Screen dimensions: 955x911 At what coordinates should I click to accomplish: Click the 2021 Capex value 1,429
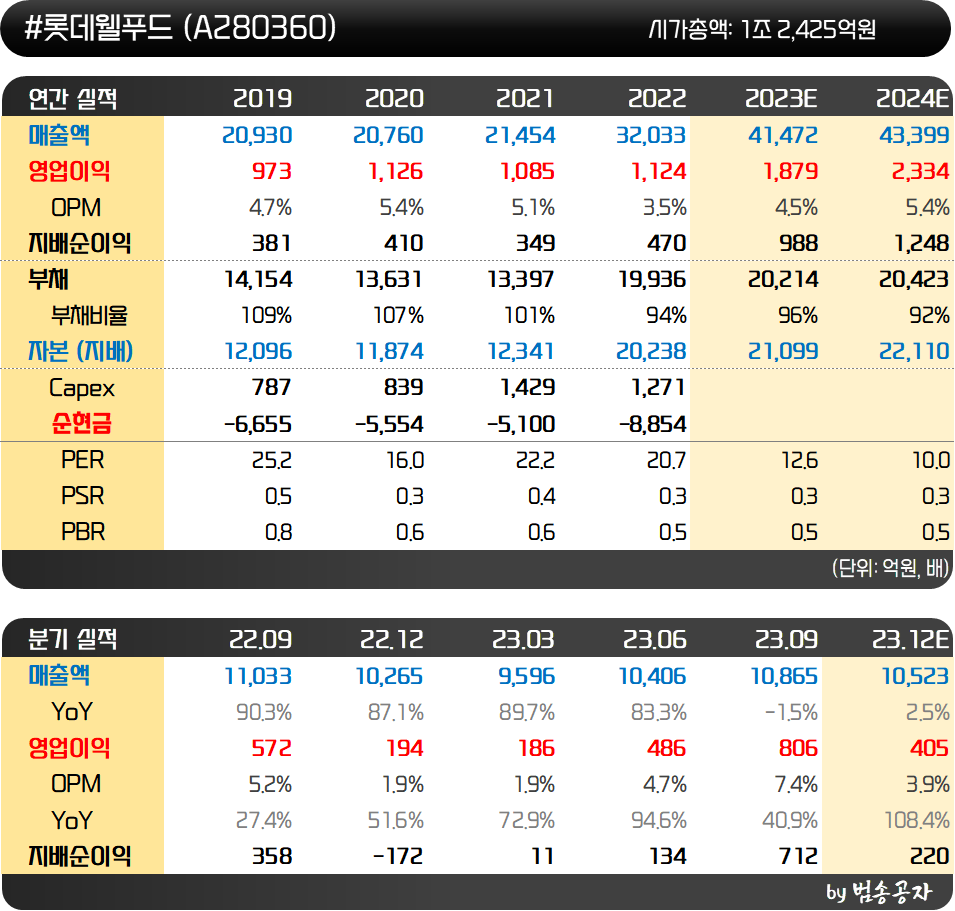(527, 387)
